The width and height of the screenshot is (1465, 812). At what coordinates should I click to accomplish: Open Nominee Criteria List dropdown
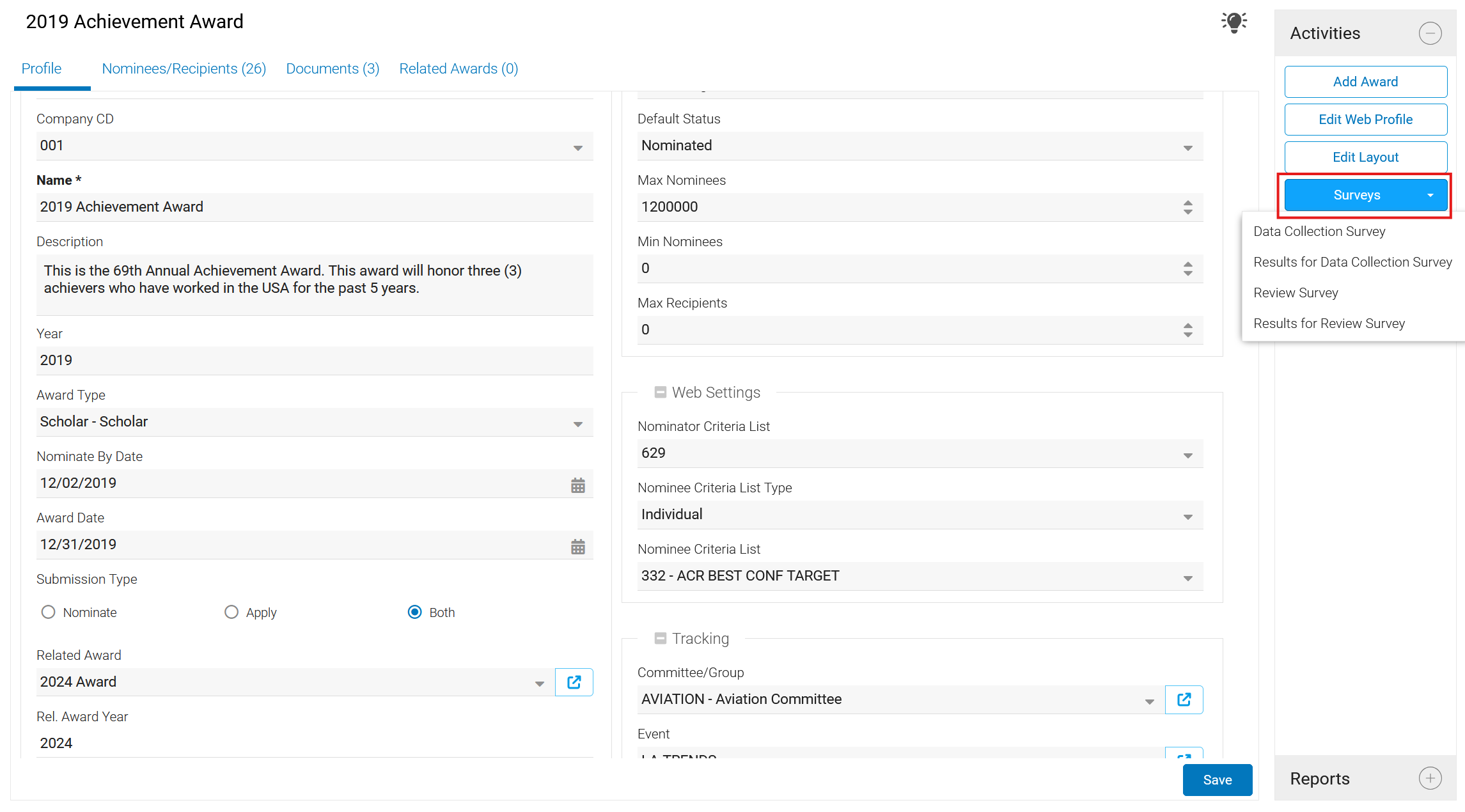pos(1187,577)
